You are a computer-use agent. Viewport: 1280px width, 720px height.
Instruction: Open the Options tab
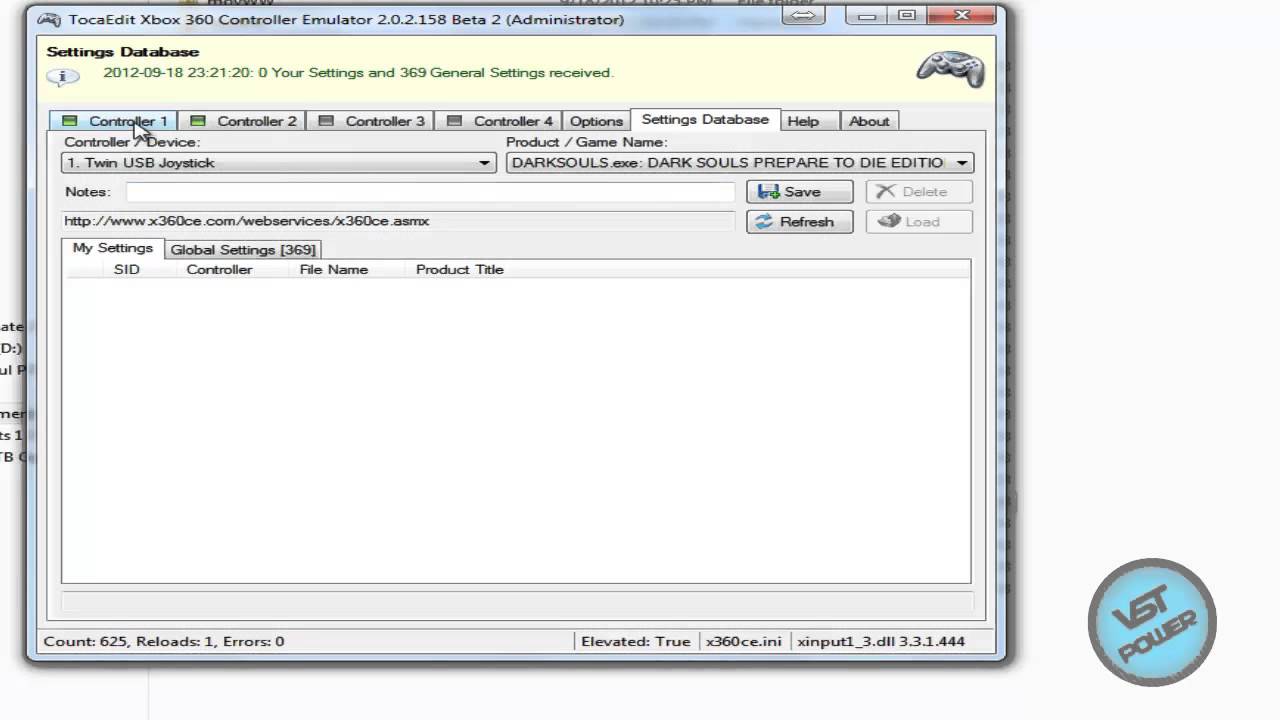click(x=596, y=121)
